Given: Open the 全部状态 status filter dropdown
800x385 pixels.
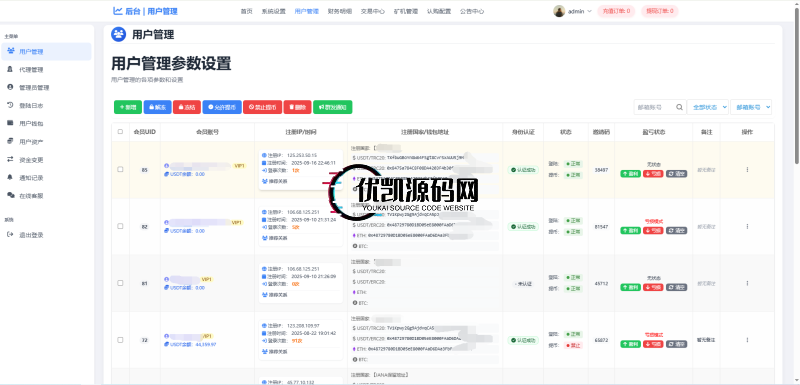Looking at the screenshot, I should tap(708, 107).
